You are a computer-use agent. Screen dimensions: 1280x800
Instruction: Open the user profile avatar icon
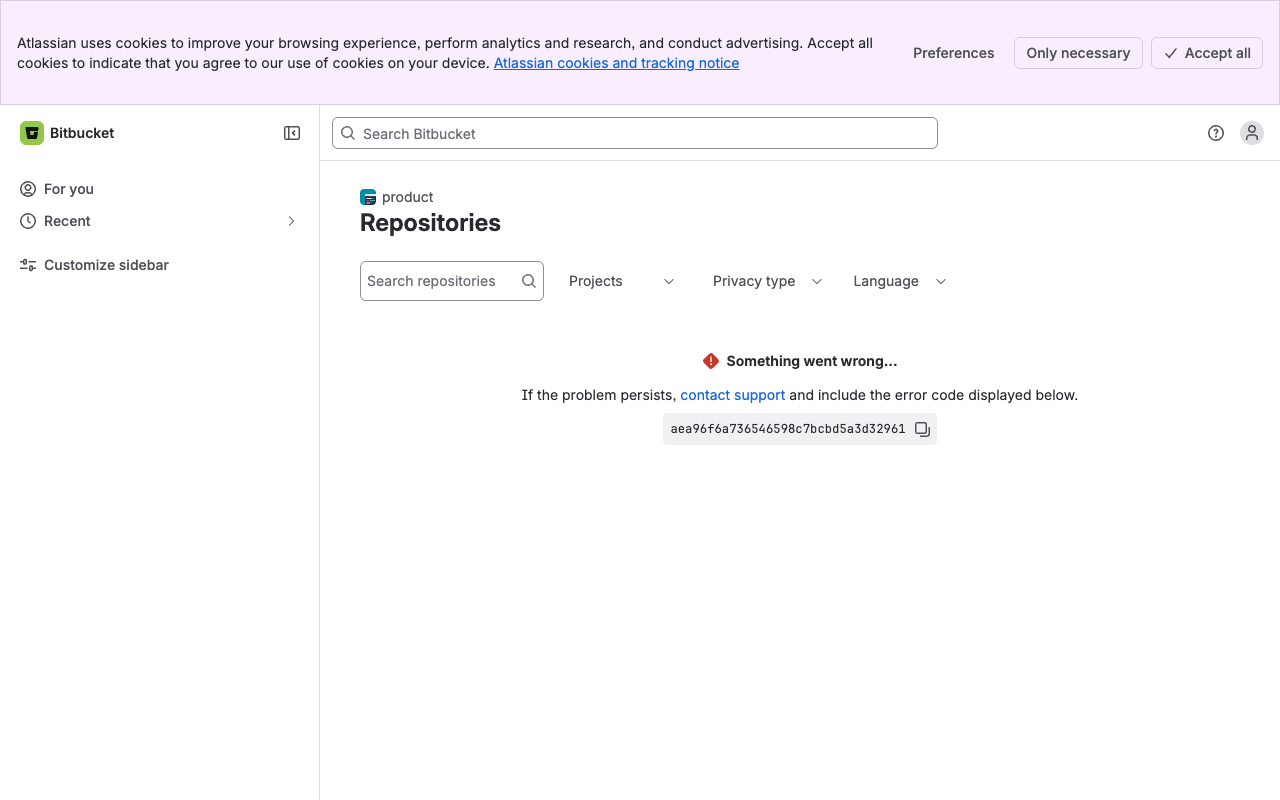(1252, 133)
